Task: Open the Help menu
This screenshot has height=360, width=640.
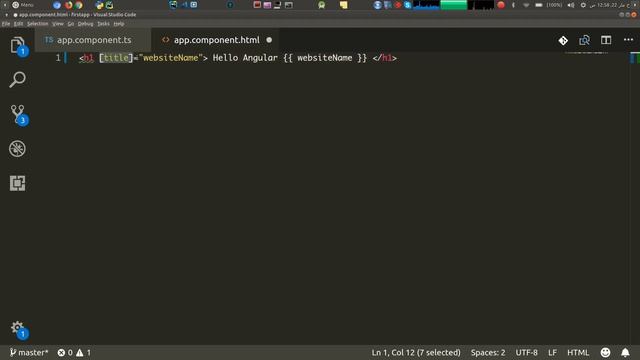Action: tap(119, 24)
